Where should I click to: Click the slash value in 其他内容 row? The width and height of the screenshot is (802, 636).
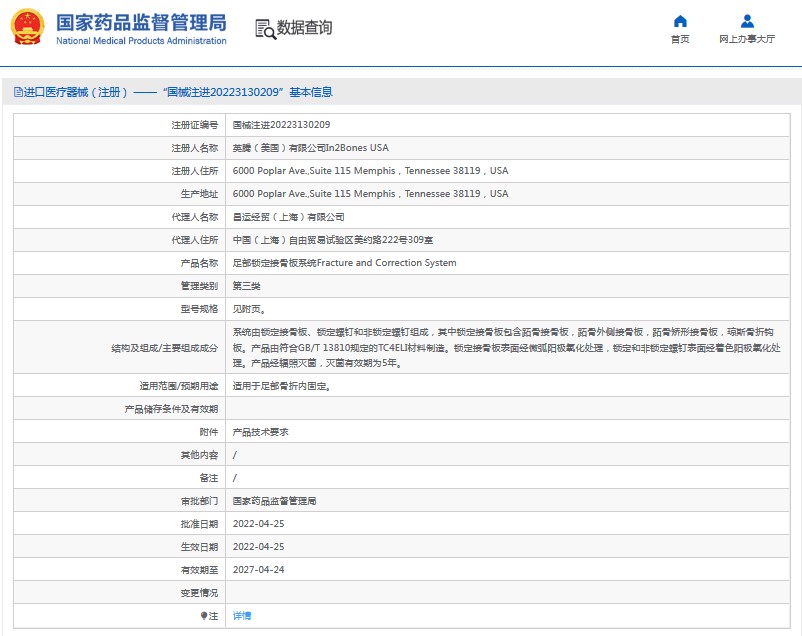(235, 455)
